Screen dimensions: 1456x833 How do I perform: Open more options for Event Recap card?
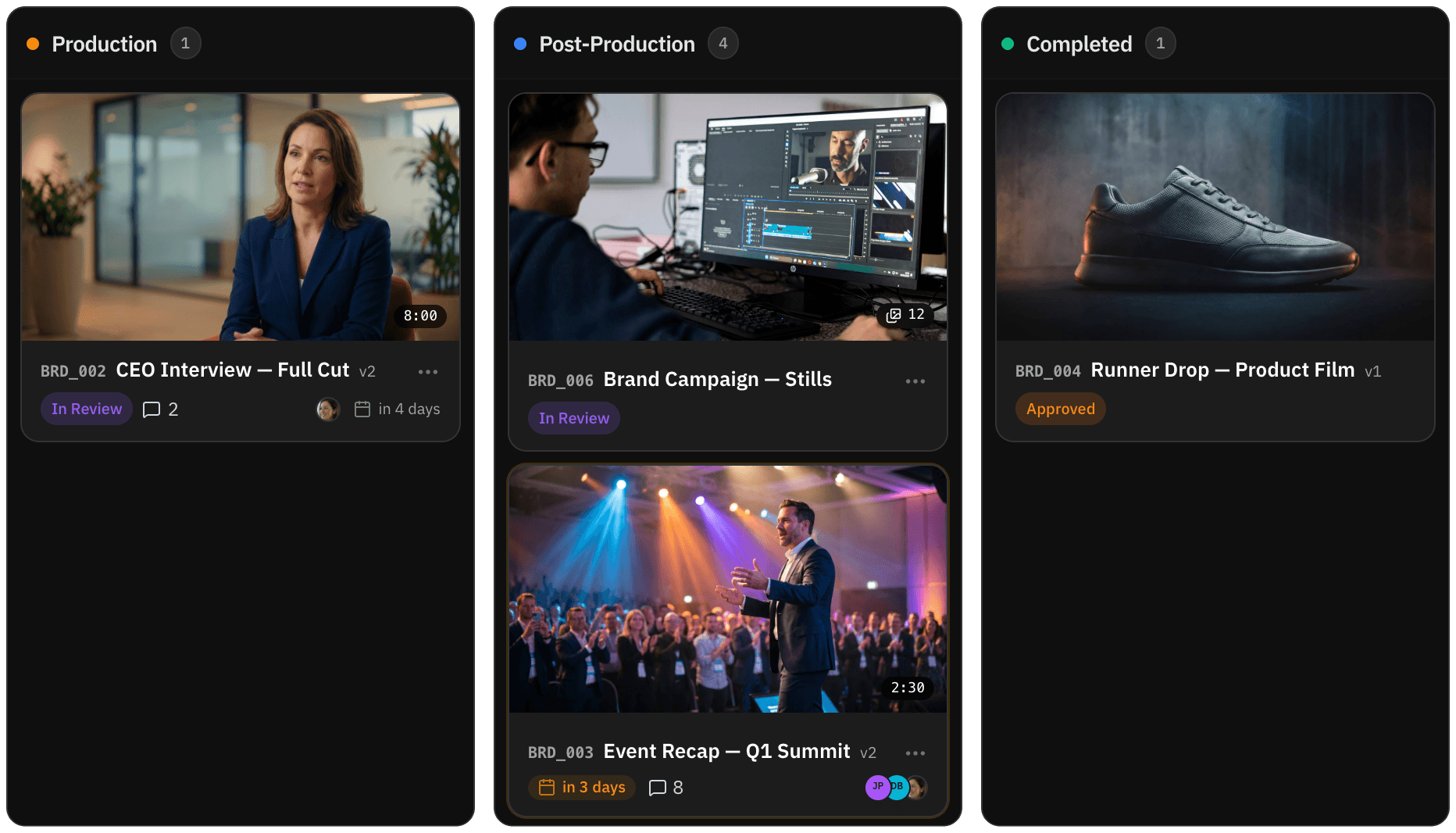(915, 753)
